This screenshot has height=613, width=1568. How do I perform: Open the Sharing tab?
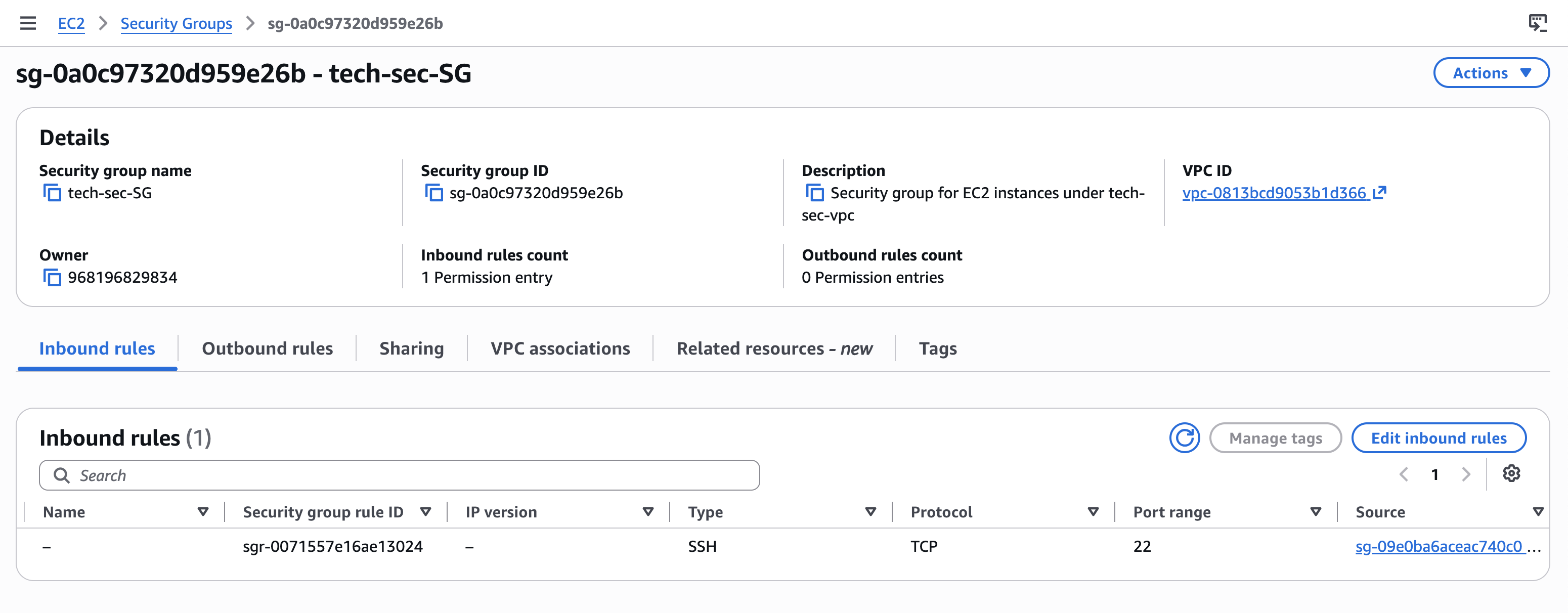(412, 348)
